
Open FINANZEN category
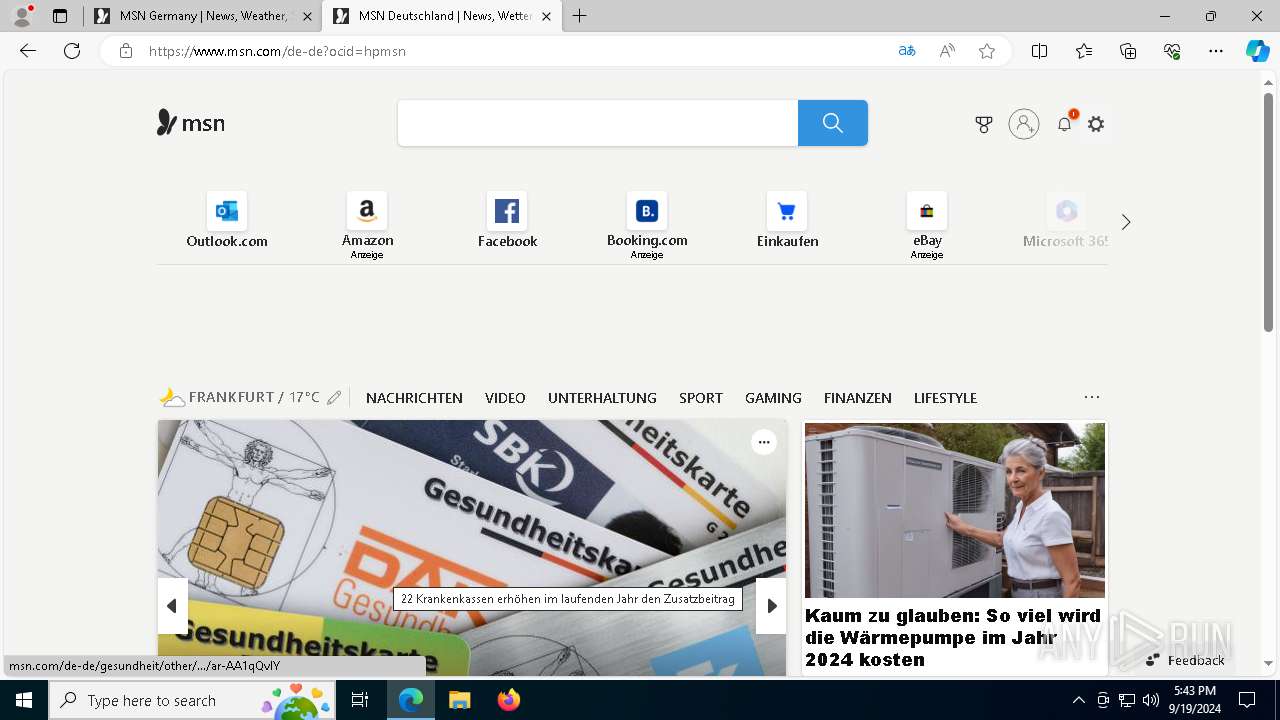tap(858, 398)
